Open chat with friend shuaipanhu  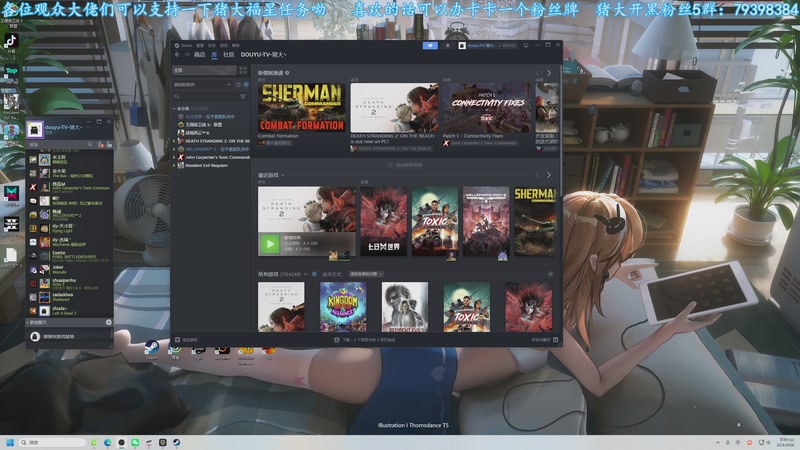[x=69, y=283]
